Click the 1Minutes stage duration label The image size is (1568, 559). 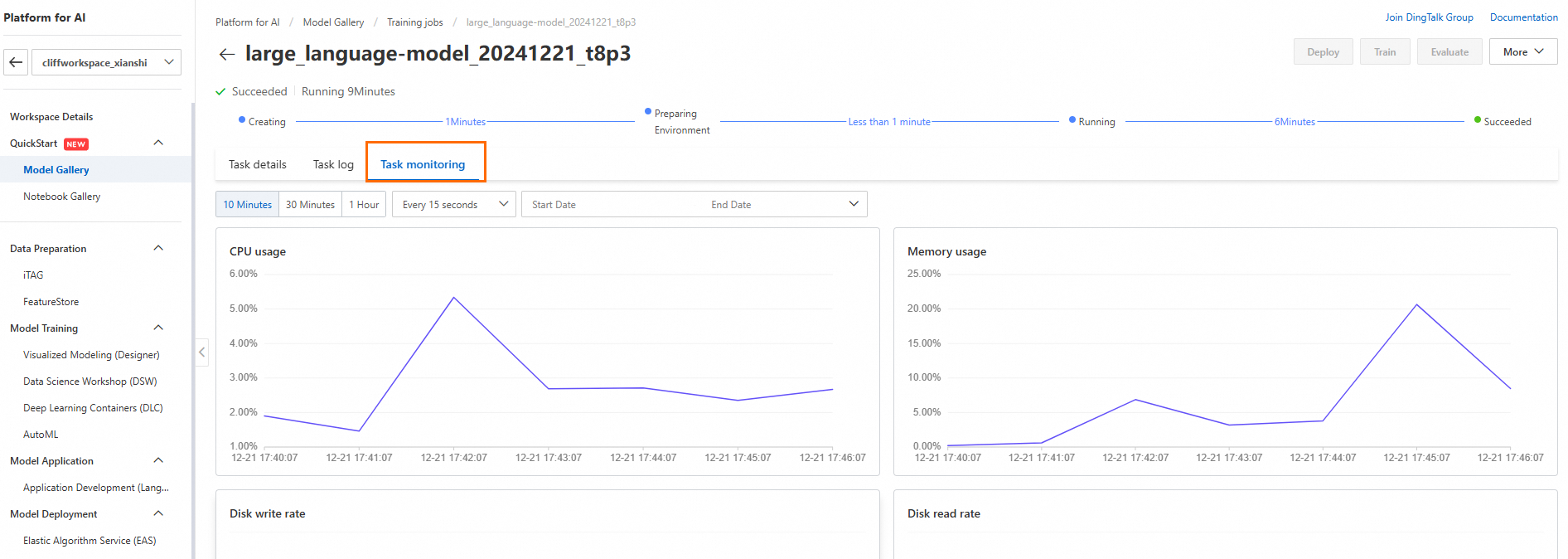[466, 122]
